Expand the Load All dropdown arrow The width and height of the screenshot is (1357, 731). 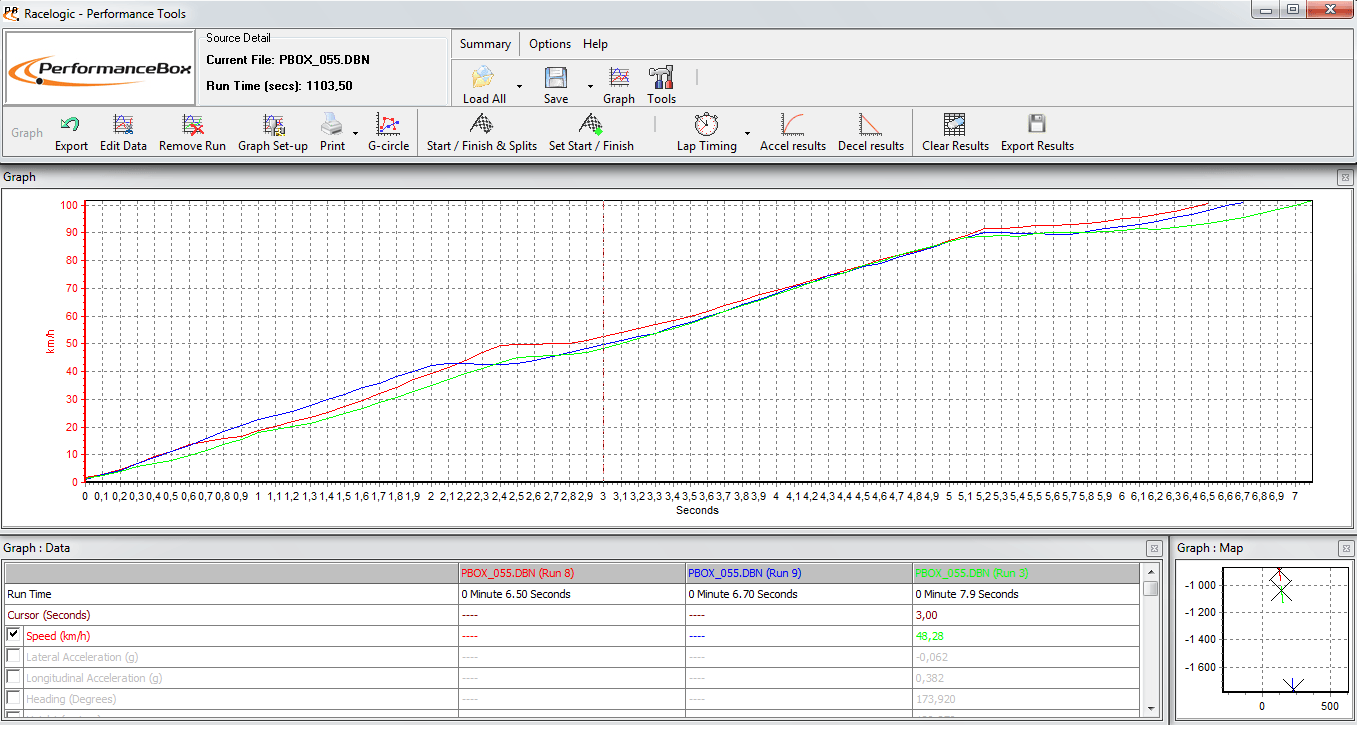click(519, 86)
